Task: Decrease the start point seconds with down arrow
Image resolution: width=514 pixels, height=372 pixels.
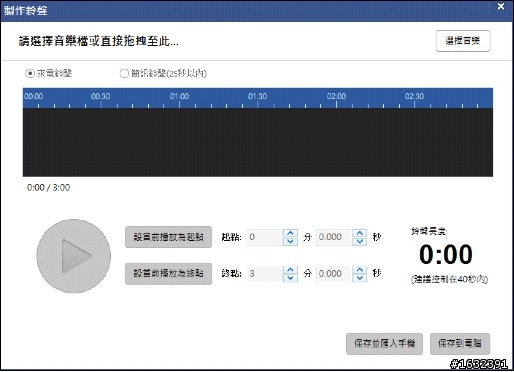Action: (x=360, y=241)
